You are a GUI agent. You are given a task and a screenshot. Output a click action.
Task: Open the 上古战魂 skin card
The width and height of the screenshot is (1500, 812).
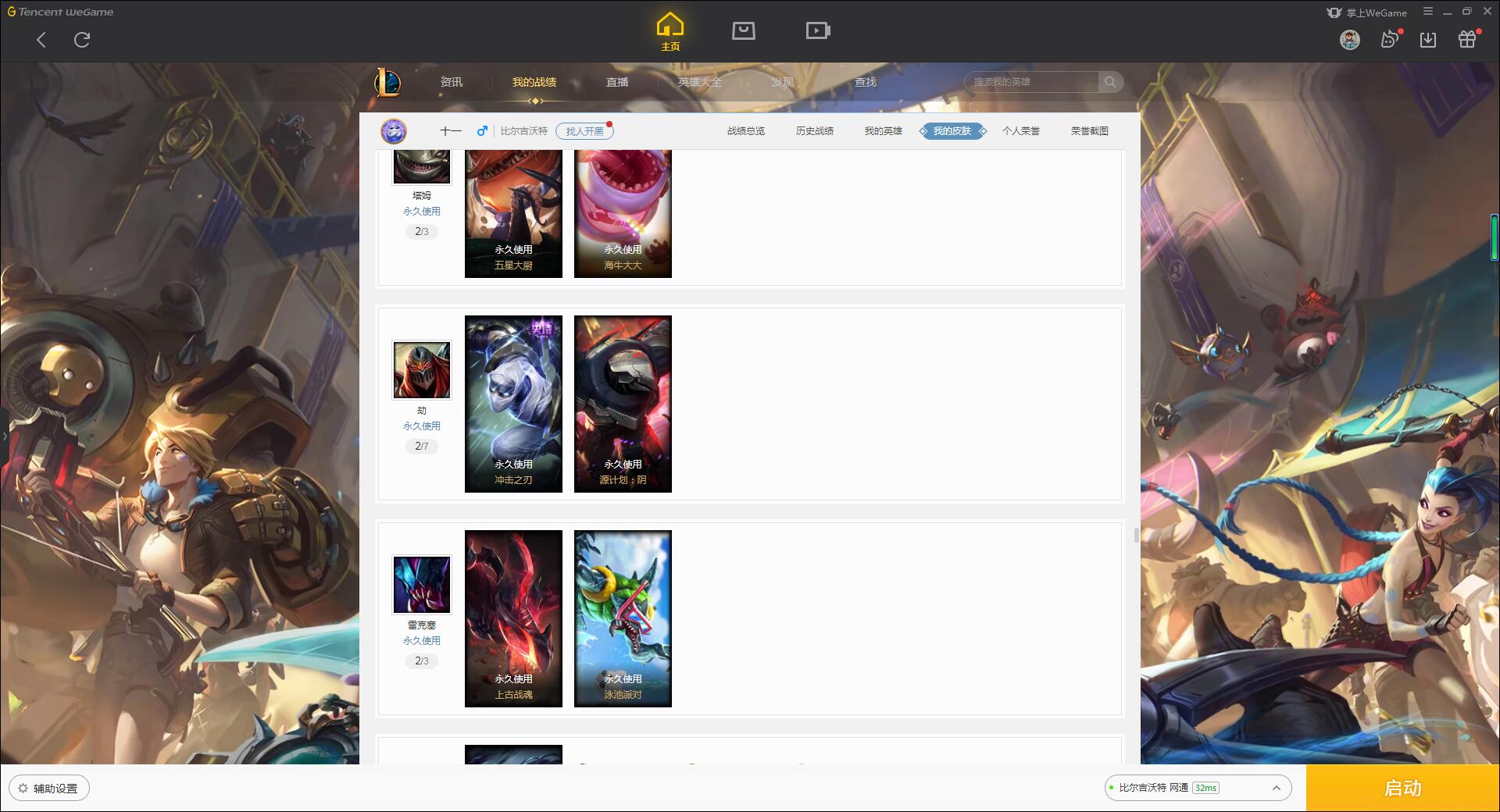513,618
